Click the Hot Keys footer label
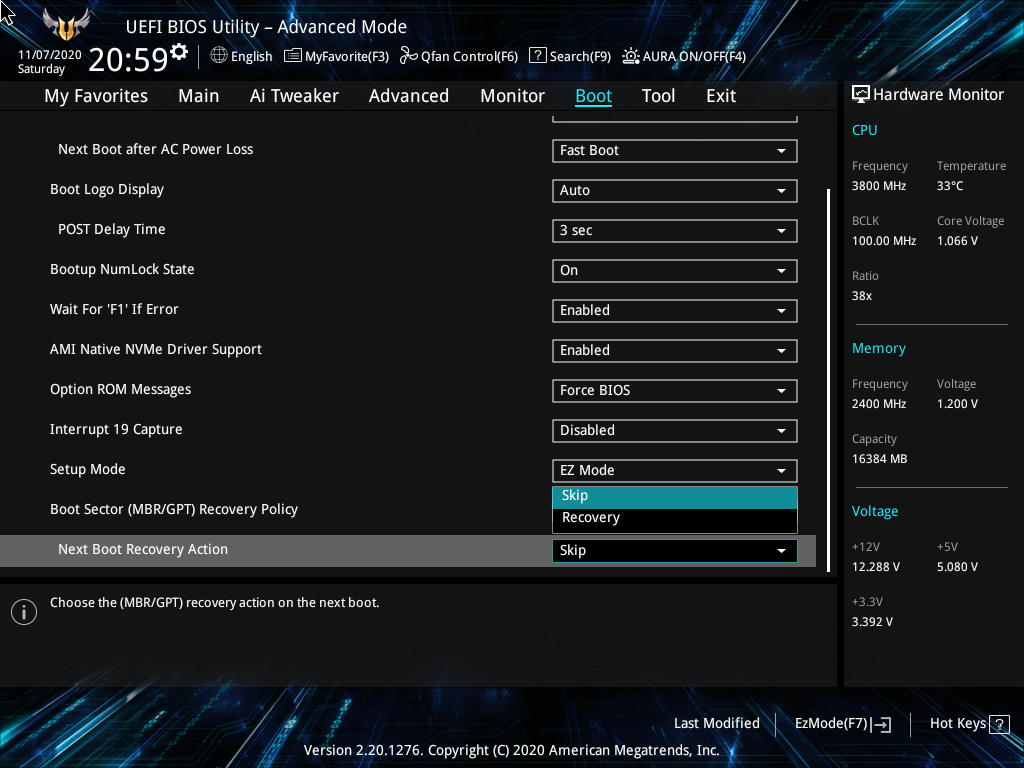 pos(957,724)
